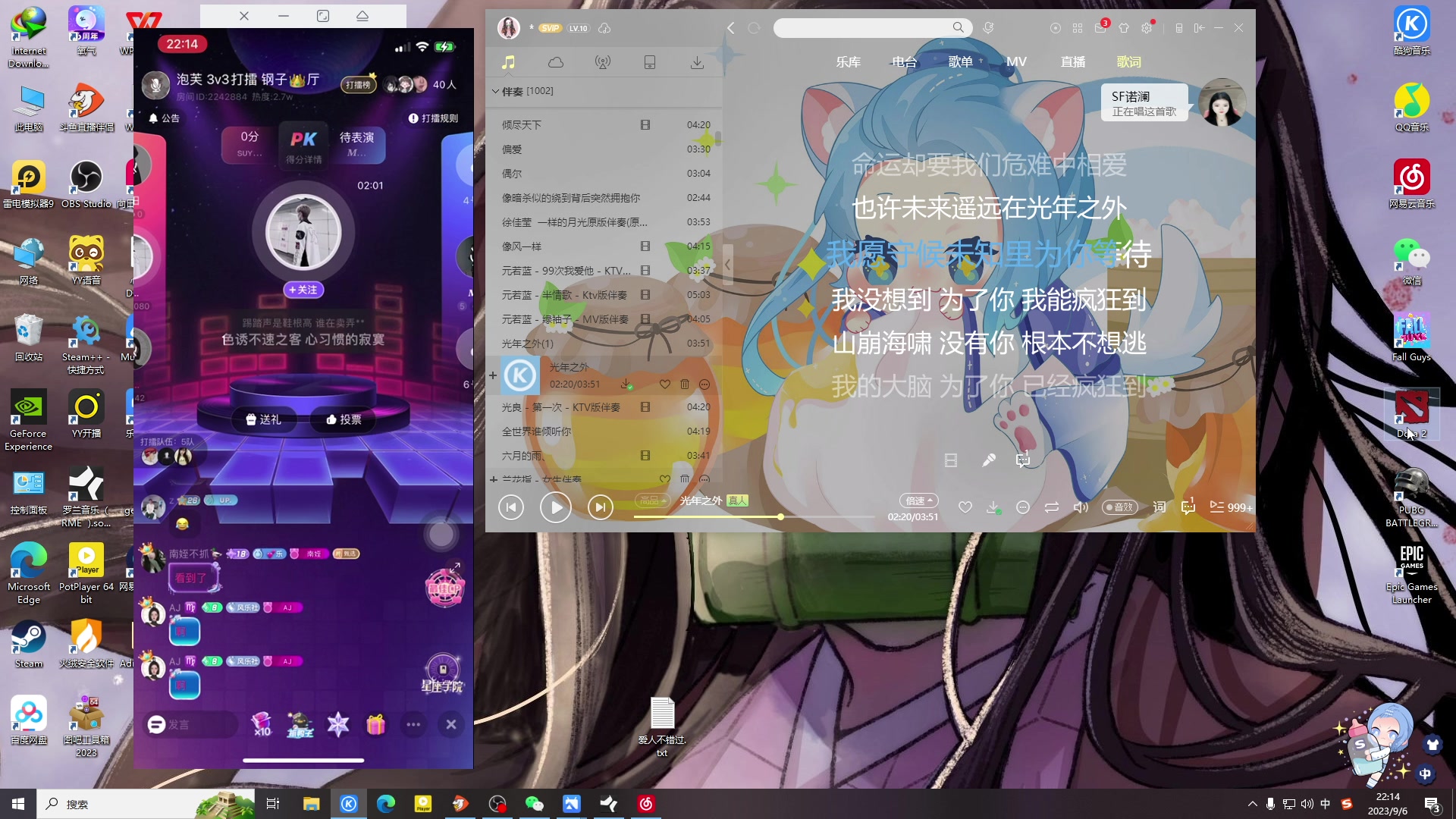The width and height of the screenshot is (1456, 819).
Task: Select the 歌词 tab
Action: tap(1128, 62)
